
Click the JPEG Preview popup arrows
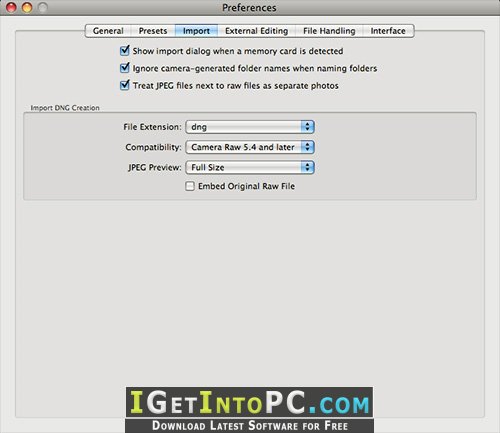307,167
